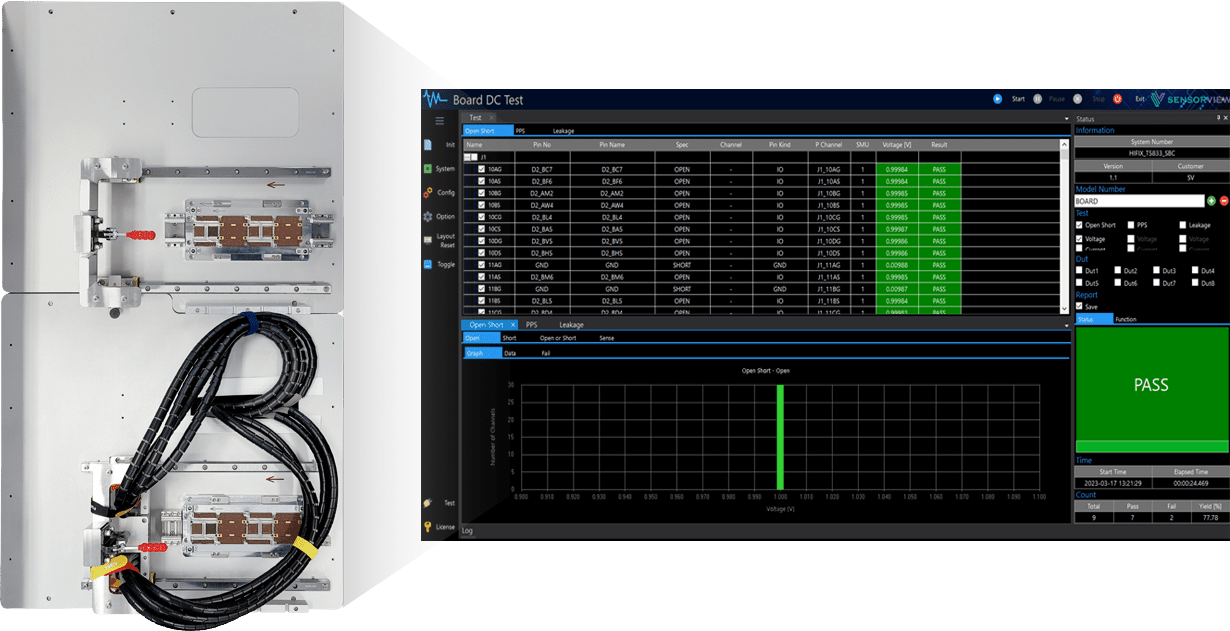This screenshot has width=1230, height=631.
Task: Pin the Status panel
Action: click(1217, 119)
